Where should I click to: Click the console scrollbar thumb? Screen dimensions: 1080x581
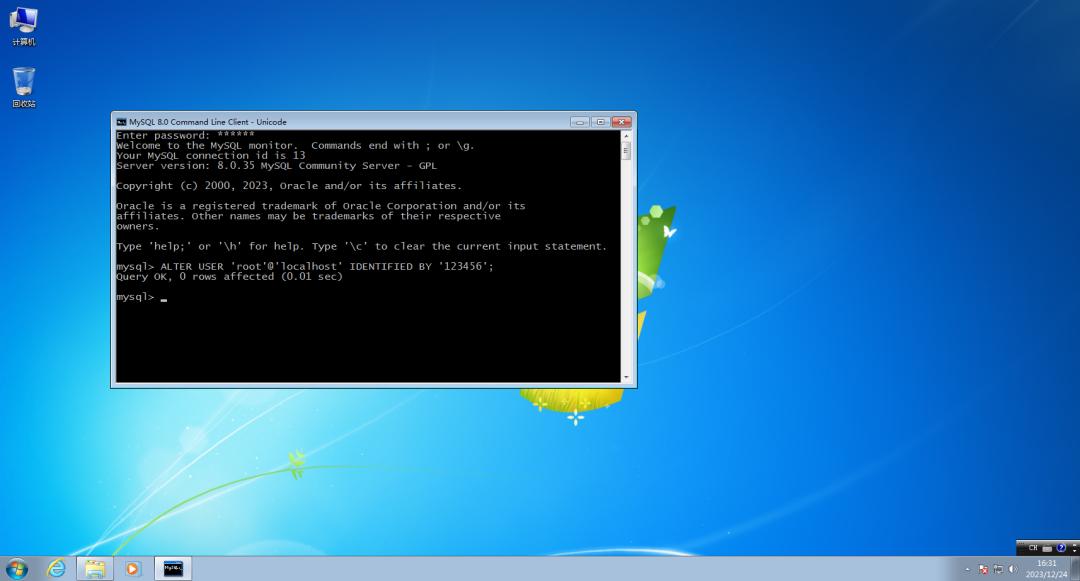(x=626, y=151)
